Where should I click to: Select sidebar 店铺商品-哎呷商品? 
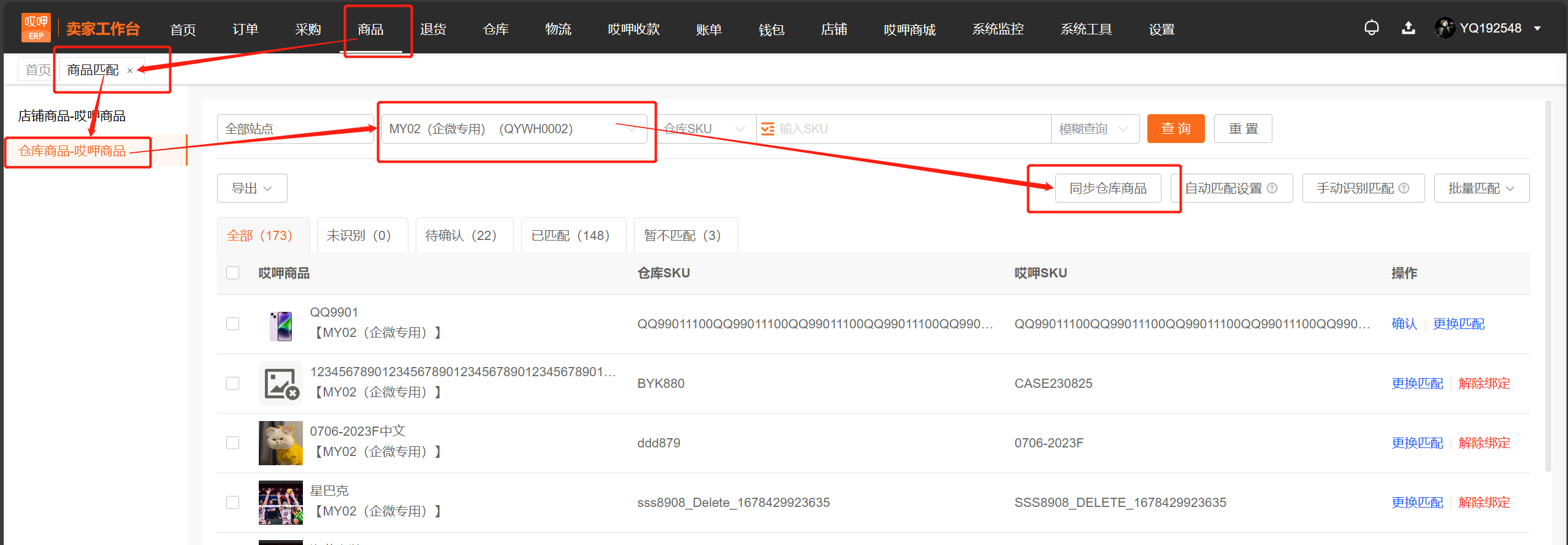coord(72,116)
